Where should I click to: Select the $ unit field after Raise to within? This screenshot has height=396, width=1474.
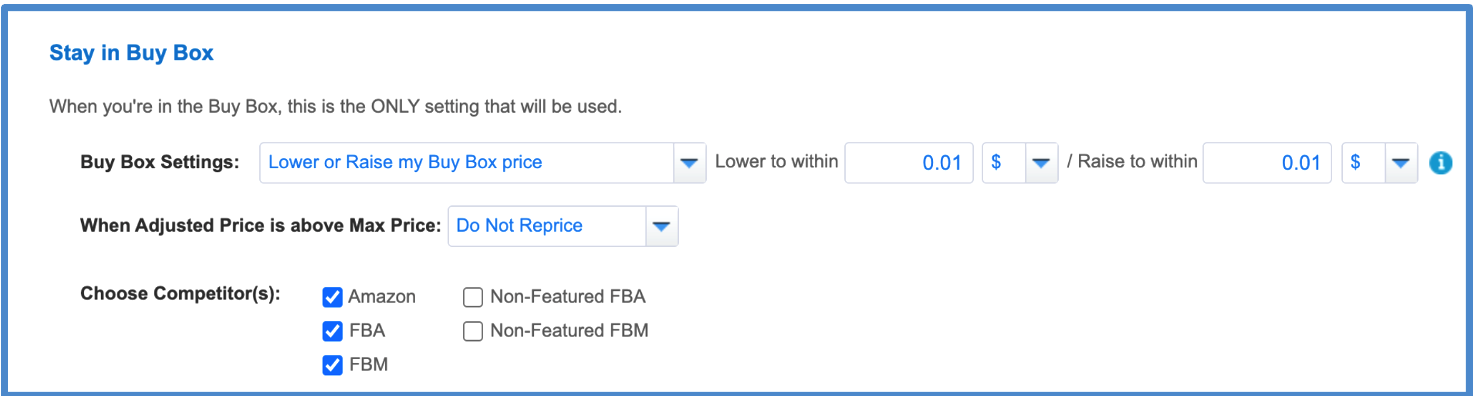[x=1380, y=163]
